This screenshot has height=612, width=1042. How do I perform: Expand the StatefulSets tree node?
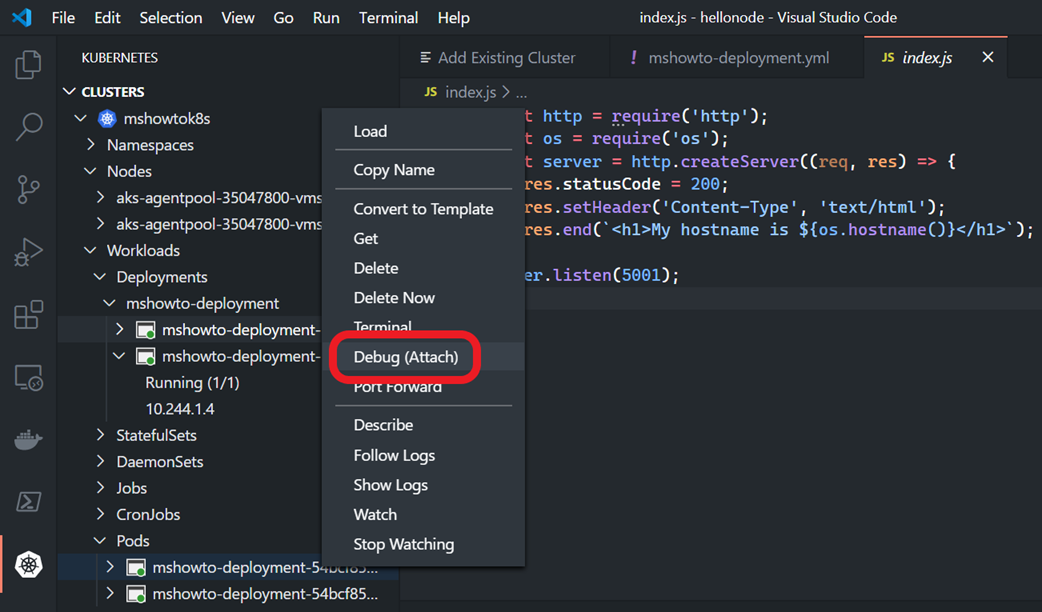coord(100,435)
